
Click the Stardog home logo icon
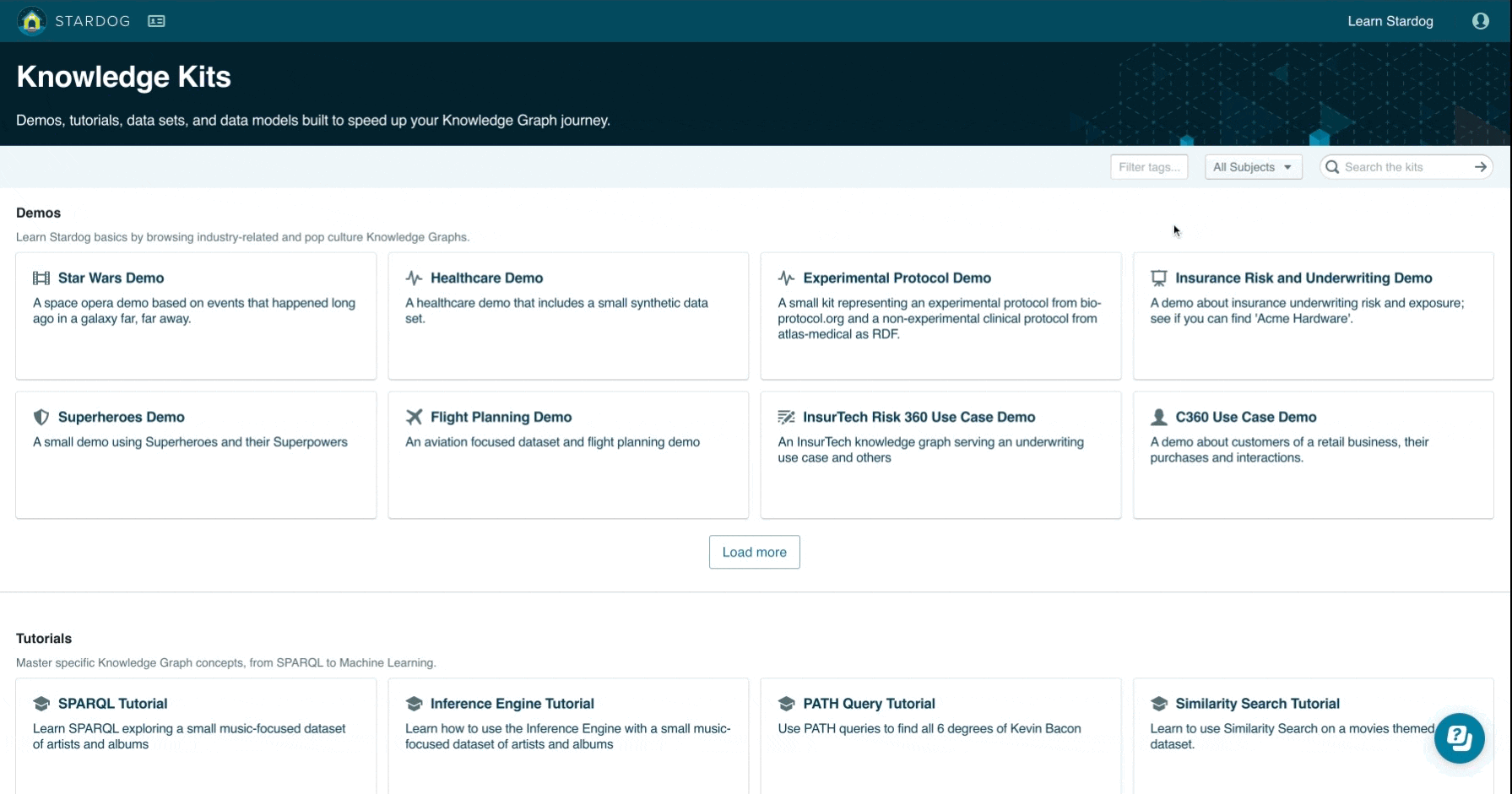pyautogui.click(x=32, y=21)
